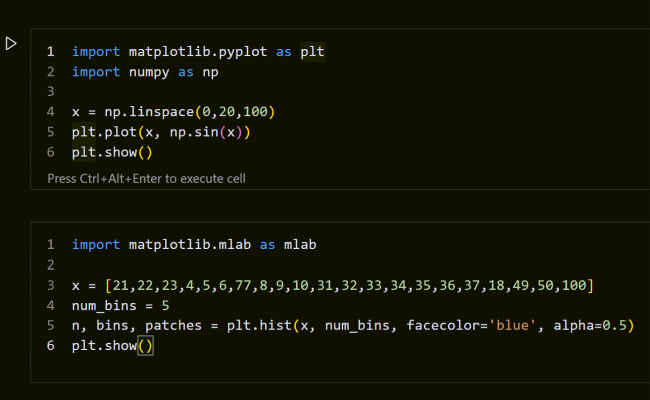
Task: Click 'import matplotlib.pyplot as plt' line
Action: pos(198,52)
